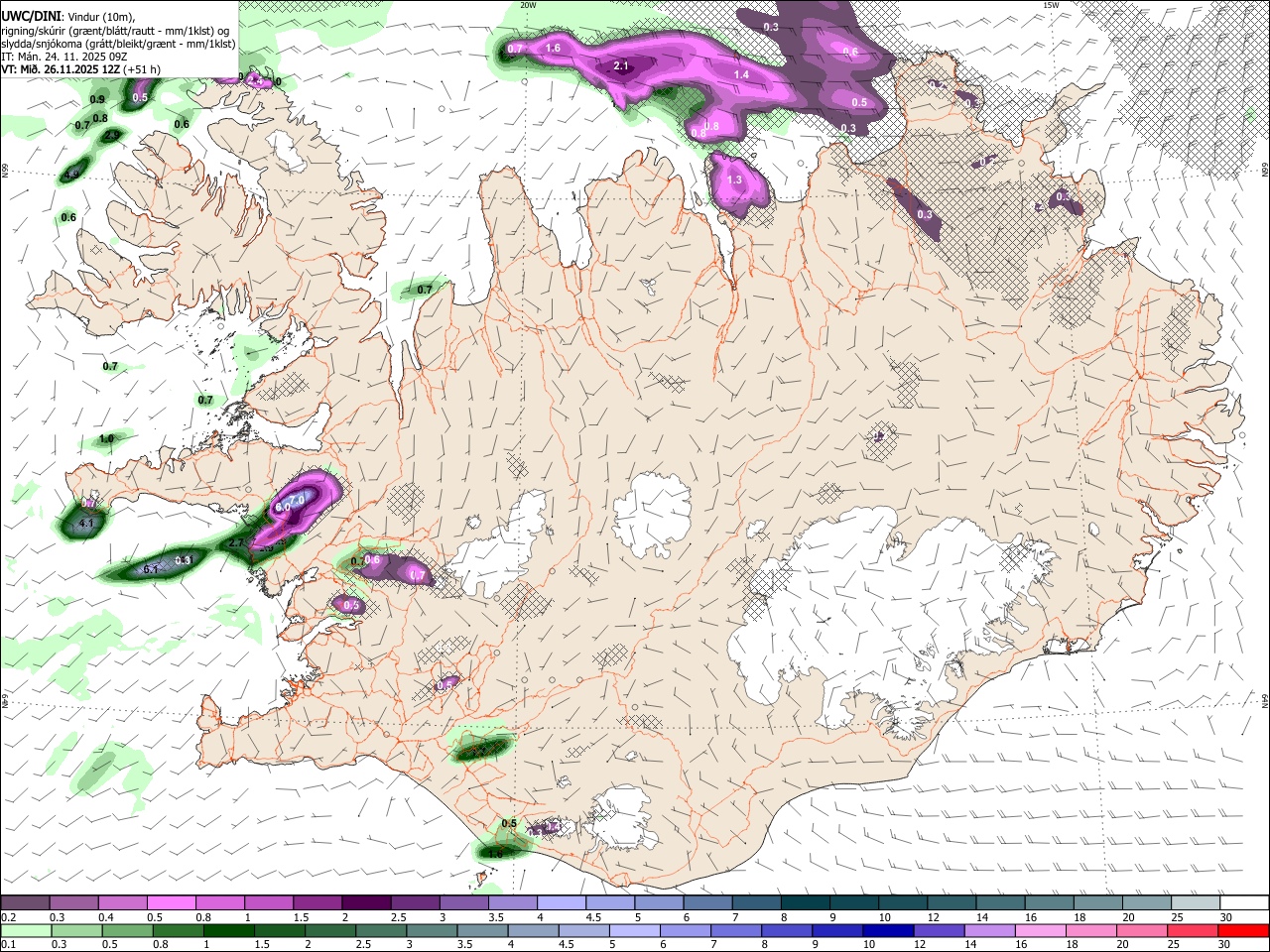Select the darkest green rain swatch between 1 and 1.5
Screen dimensions: 1270x952
228,930
